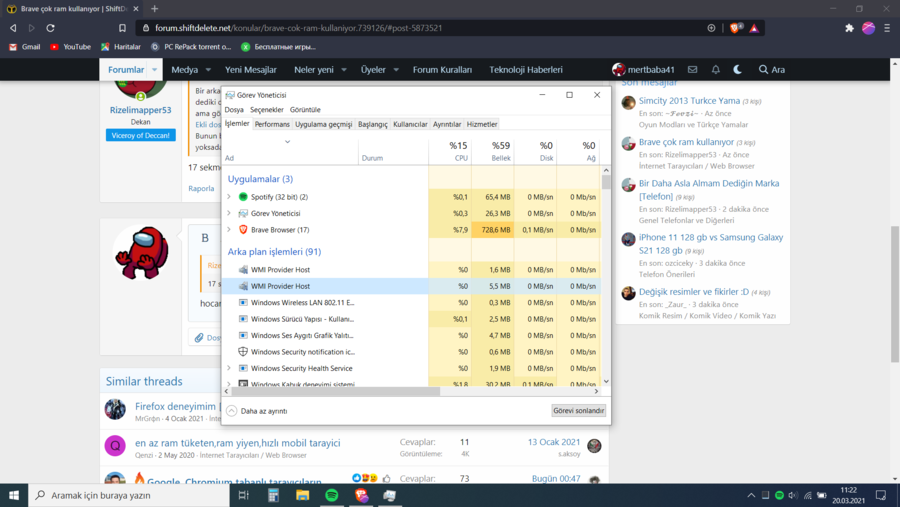
Task: Click Task Manager horizontal scrollbar thumb
Action: 335,391
